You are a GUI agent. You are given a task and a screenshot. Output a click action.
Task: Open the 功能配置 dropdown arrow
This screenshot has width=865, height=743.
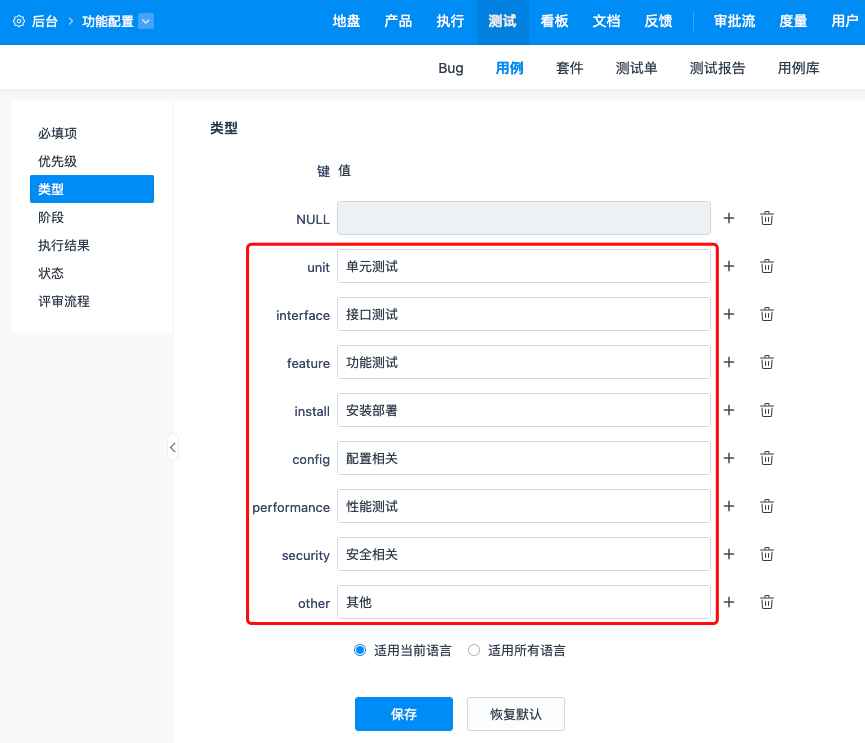click(x=146, y=21)
